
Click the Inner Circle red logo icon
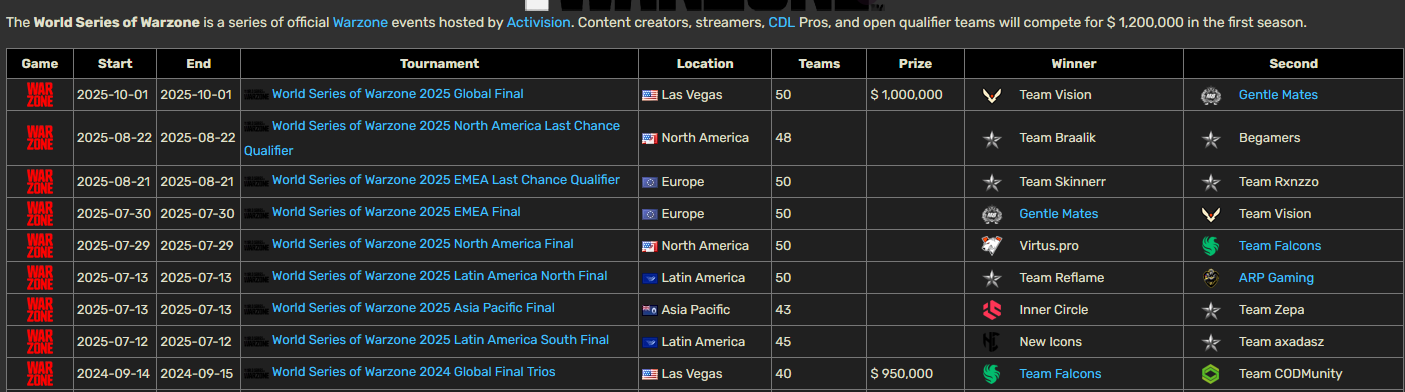(991, 310)
